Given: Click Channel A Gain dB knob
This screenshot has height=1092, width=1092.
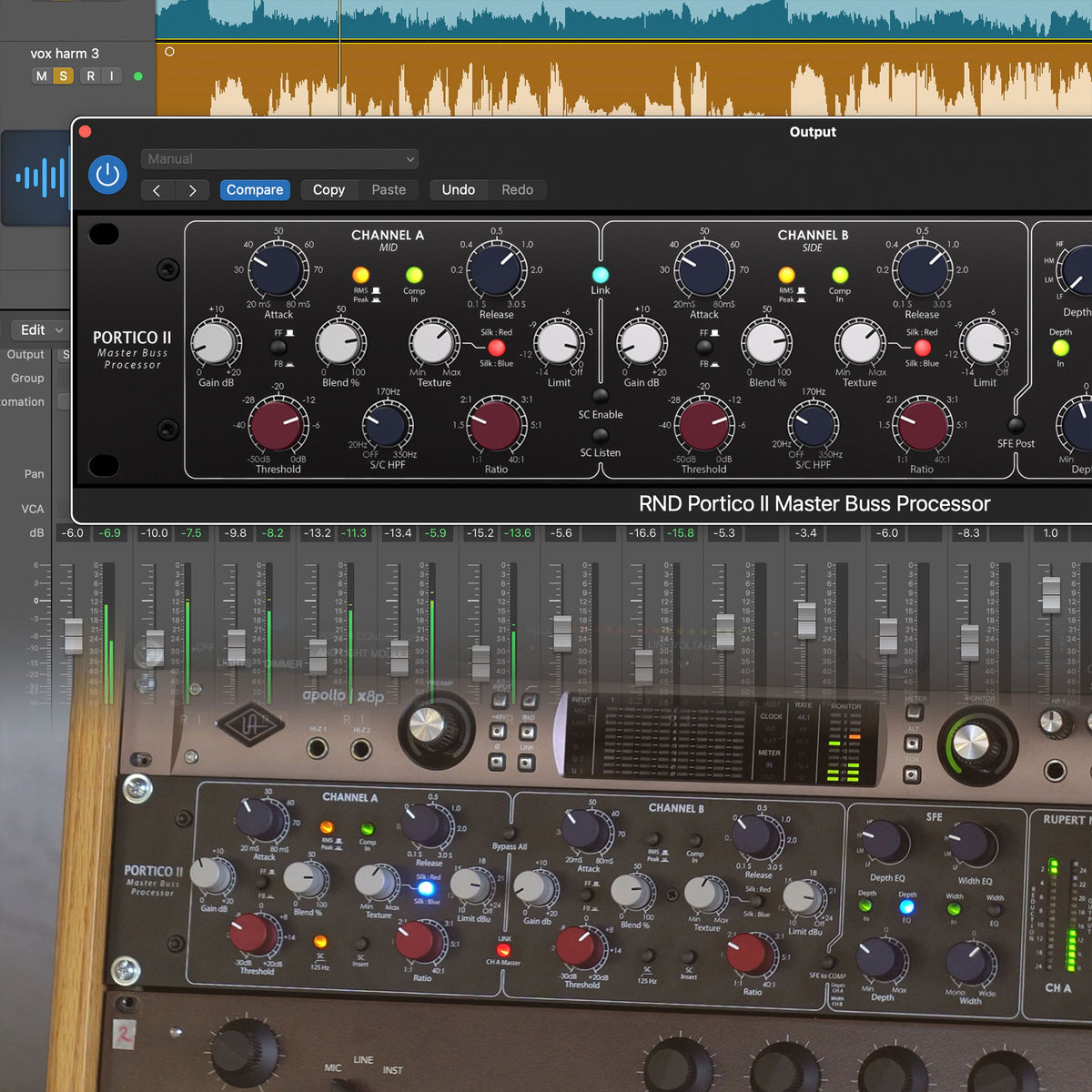Looking at the screenshot, I should (x=215, y=343).
